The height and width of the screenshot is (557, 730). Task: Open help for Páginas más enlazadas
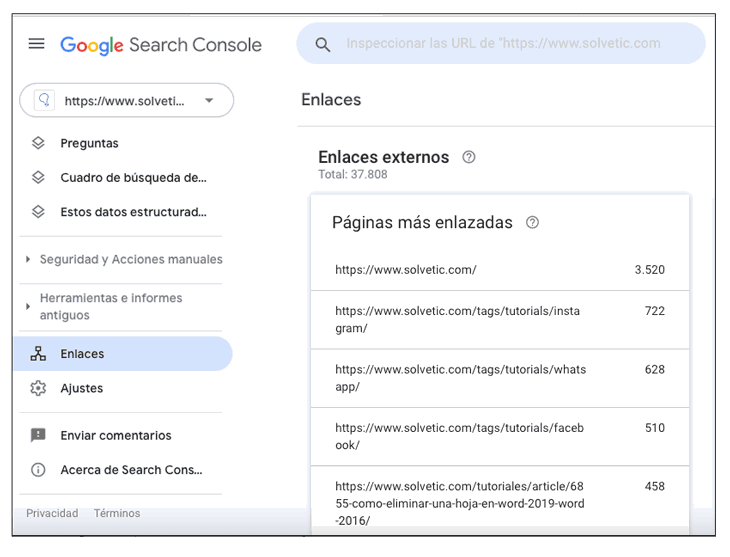tap(532, 223)
